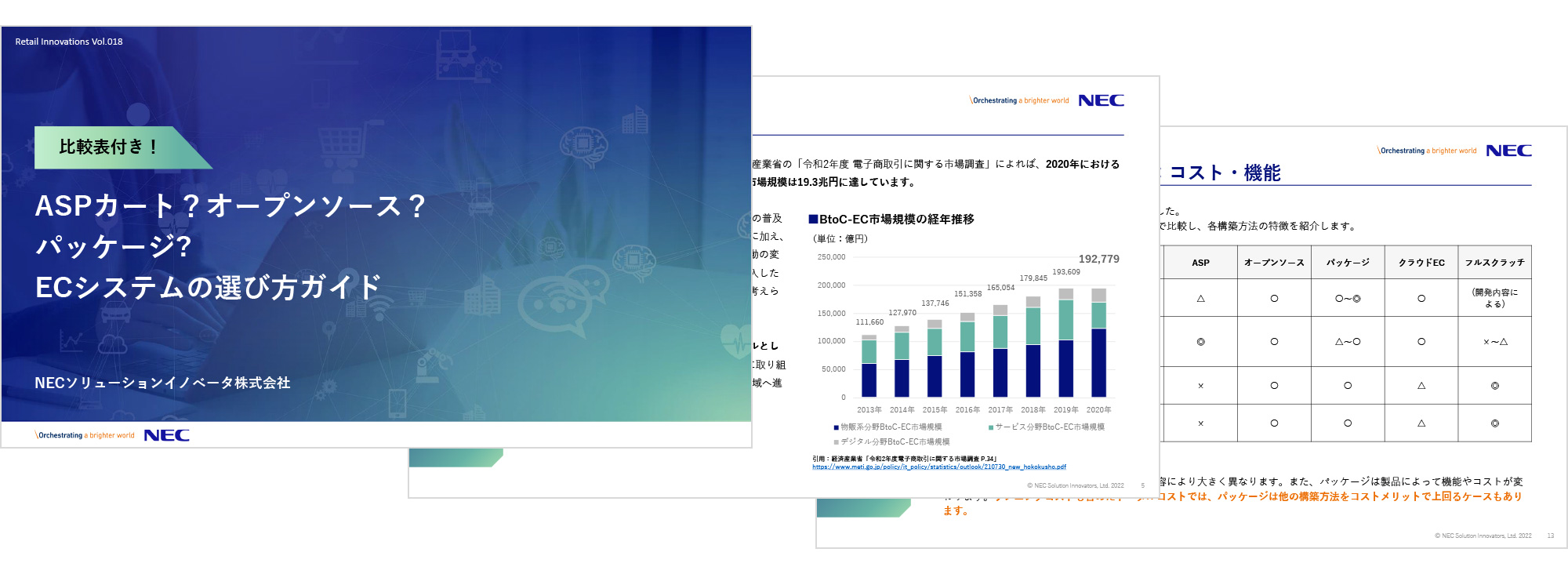The image size is (1568, 574).
Task: Click the オープンソース column header
Action: coord(1274,263)
